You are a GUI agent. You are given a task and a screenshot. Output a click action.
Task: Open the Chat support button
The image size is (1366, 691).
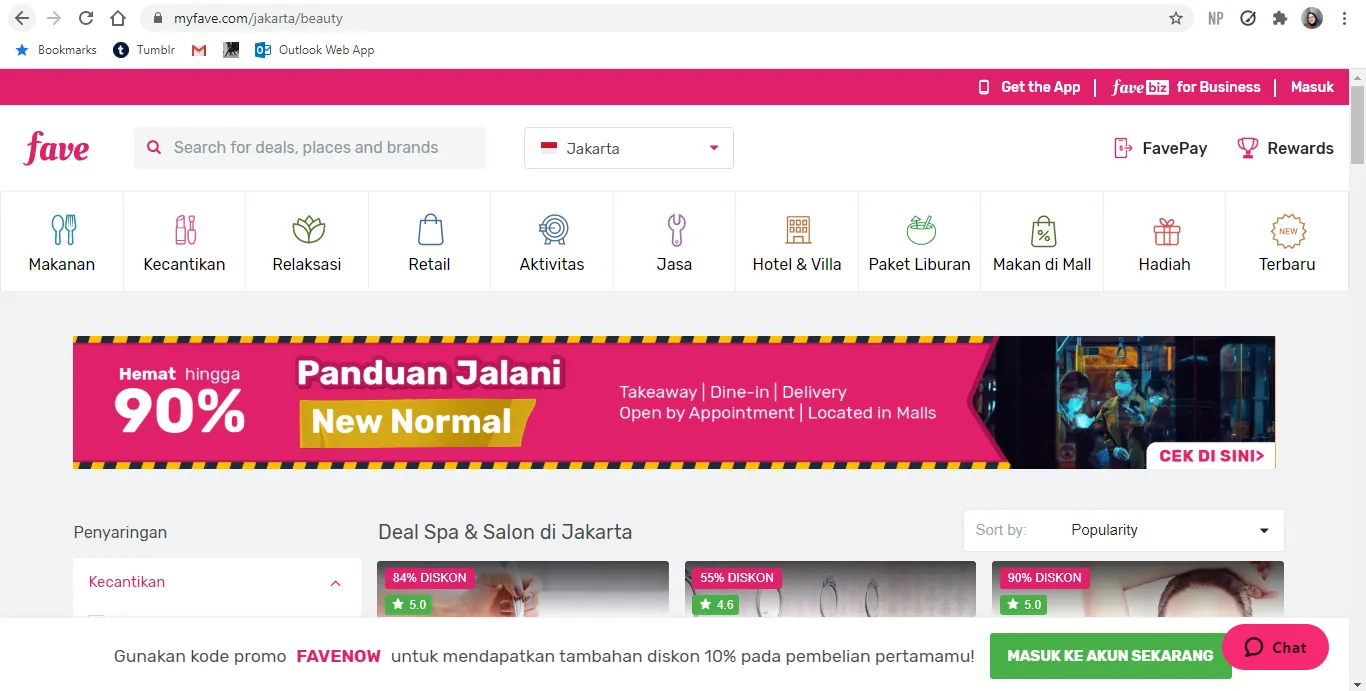[x=1275, y=647]
